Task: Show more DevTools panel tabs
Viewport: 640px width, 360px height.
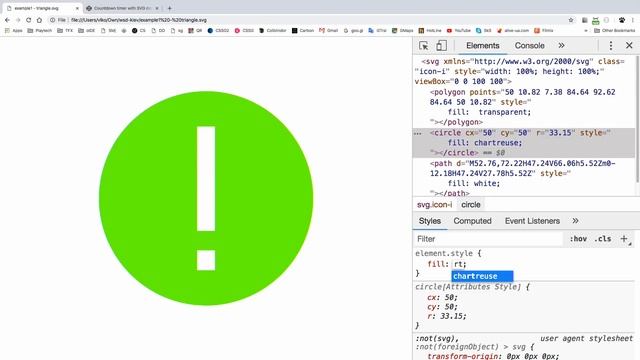Action: 561,46
